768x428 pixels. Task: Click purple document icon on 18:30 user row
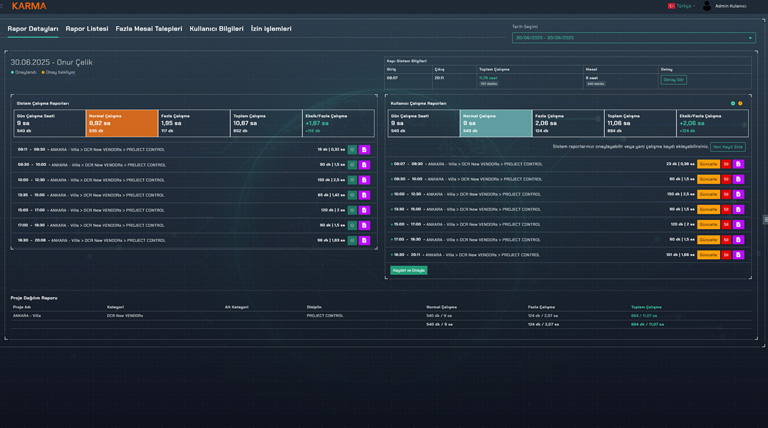point(739,255)
